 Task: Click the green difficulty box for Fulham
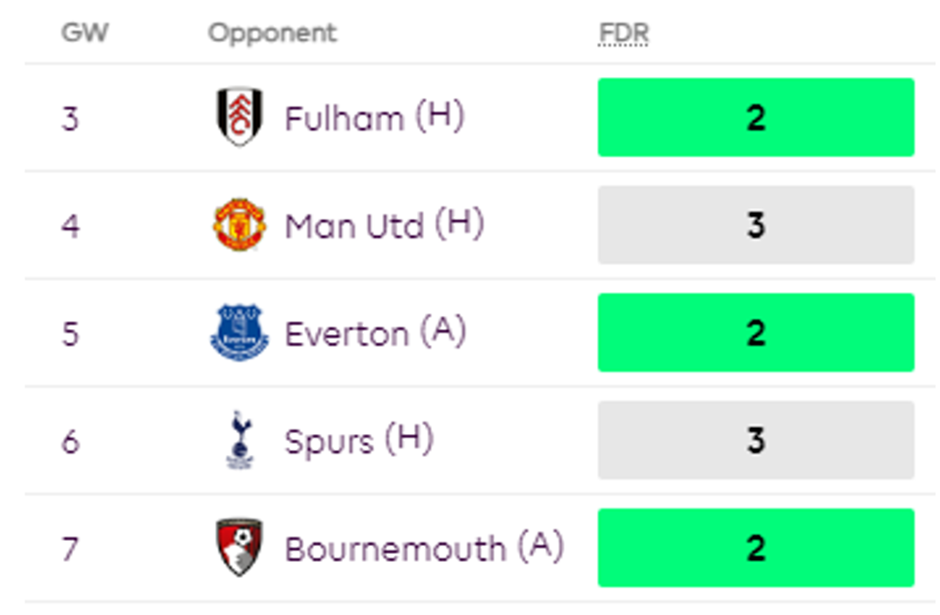(x=755, y=117)
